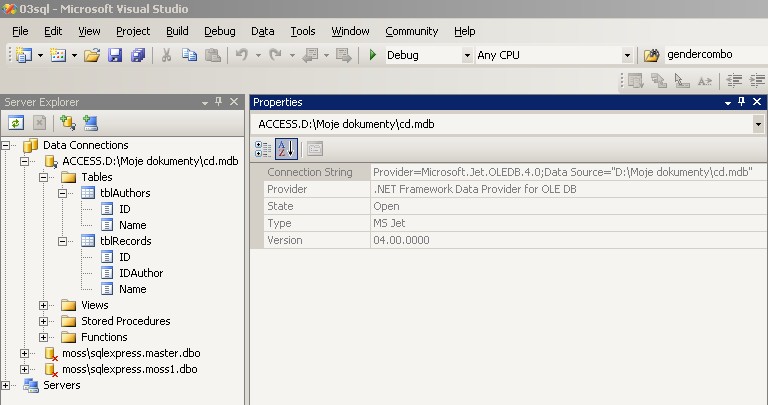The height and width of the screenshot is (405, 768).
Task: Expand the Functions folder
Action: click(x=43, y=337)
